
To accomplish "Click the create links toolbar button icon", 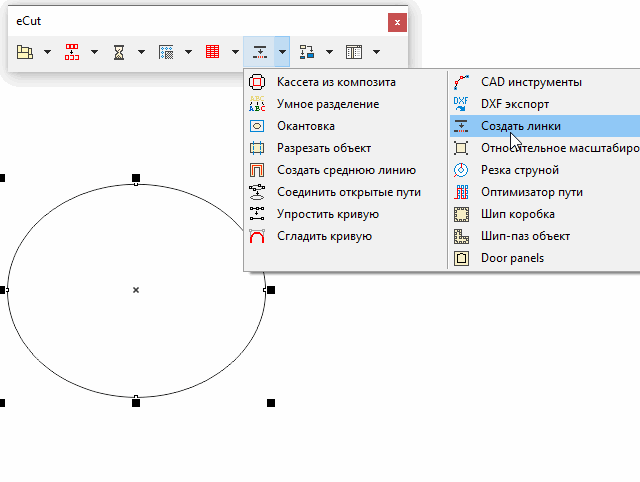I will click(260, 52).
